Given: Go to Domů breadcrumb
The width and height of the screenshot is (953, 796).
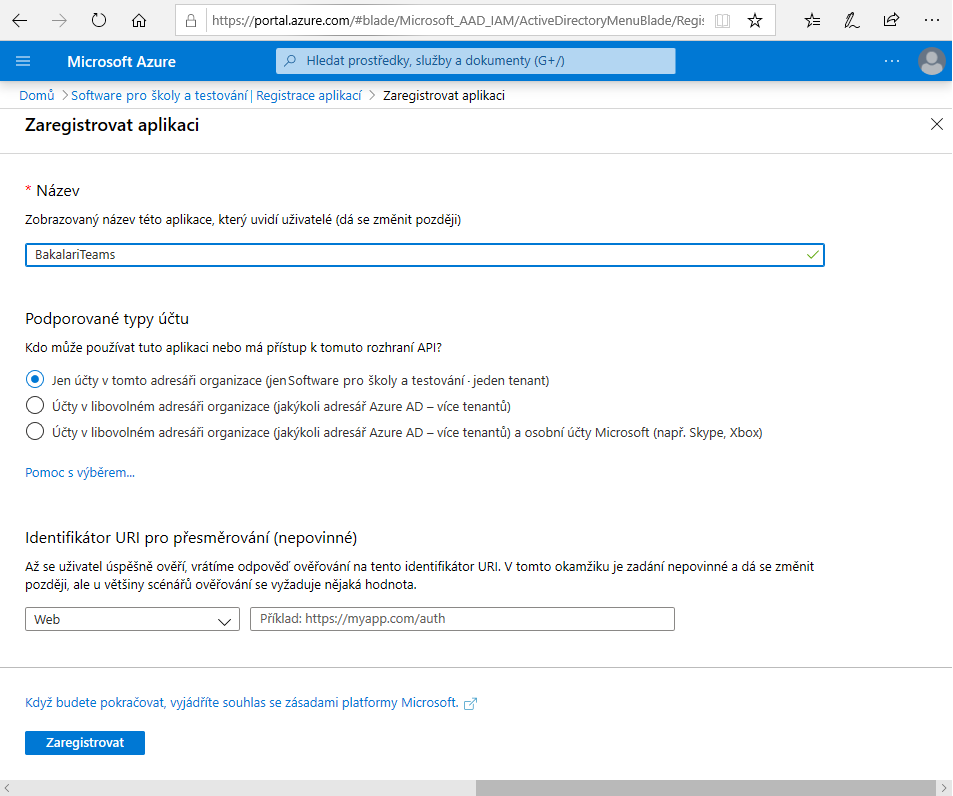Looking at the screenshot, I should (x=36, y=95).
